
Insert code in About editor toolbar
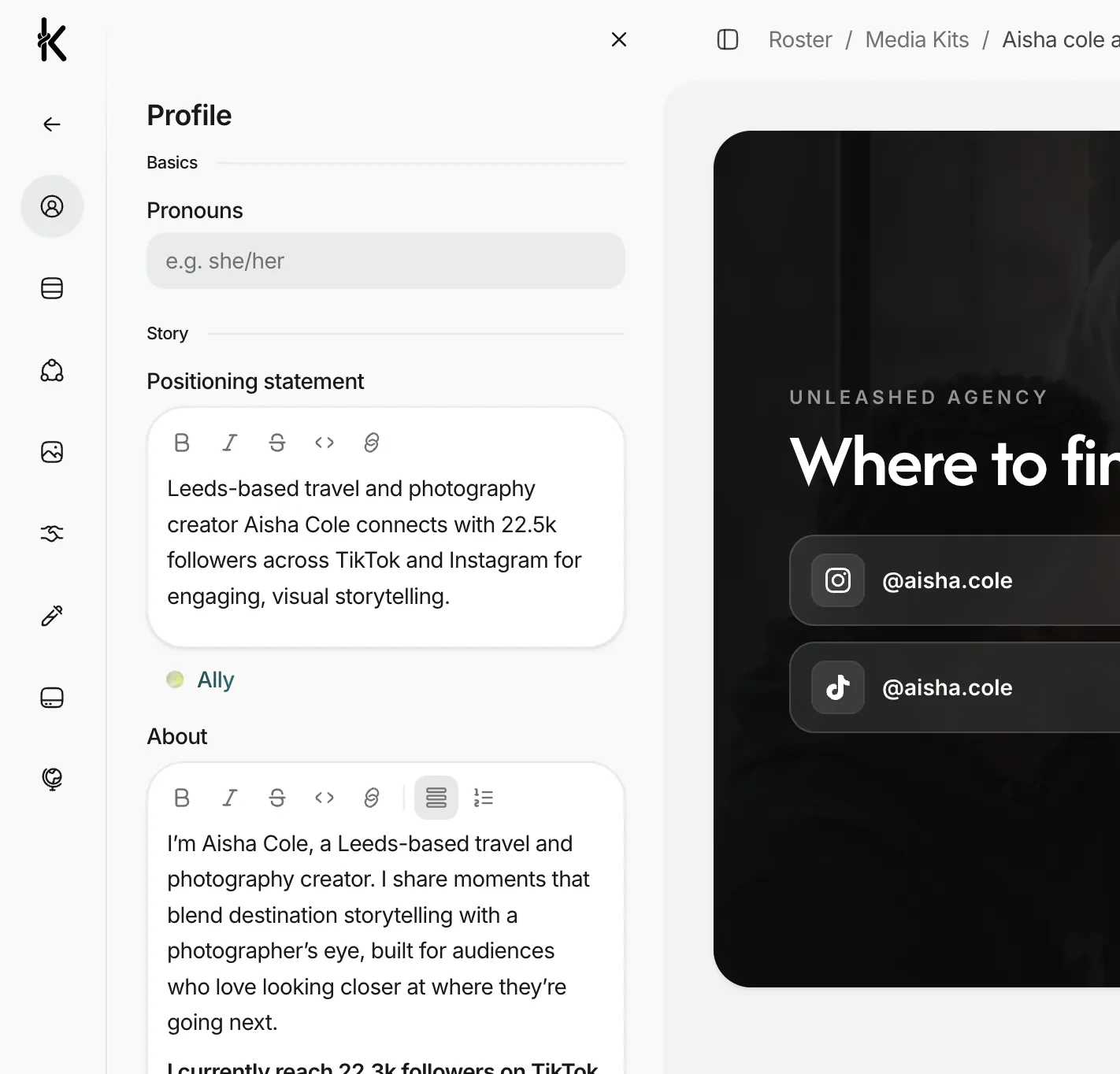pyautogui.click(x=325, y=798)
